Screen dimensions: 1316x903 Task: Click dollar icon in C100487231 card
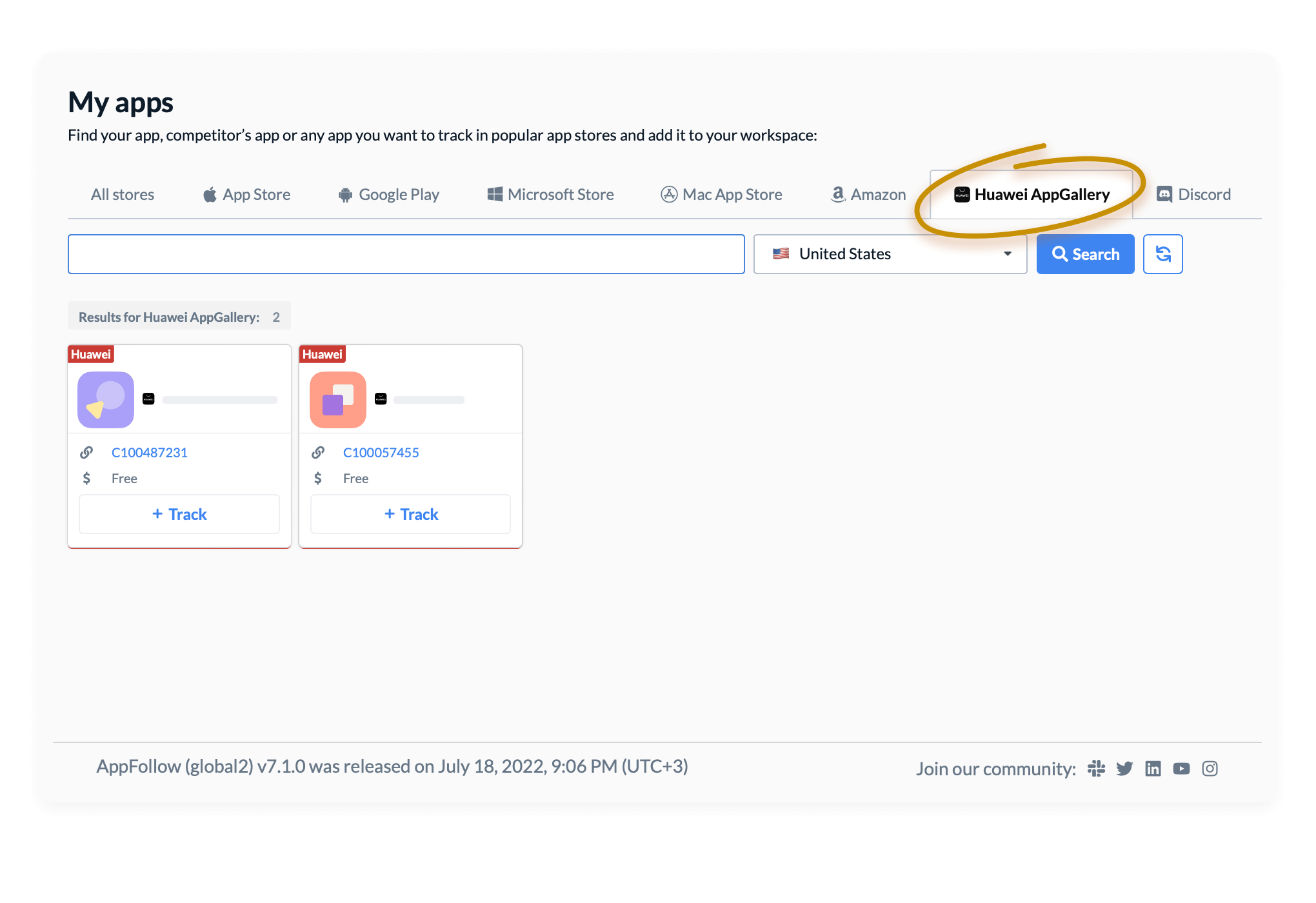pyautogui.click(x=86, y=479)
